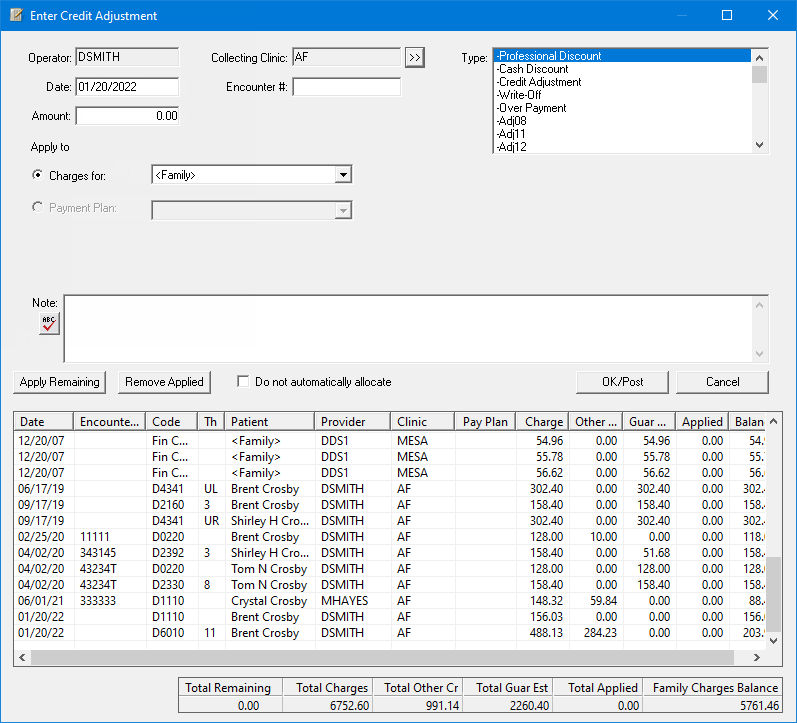Viewport: 797px width, 723px height.
Task: Select the Payment Plan radio button
Action: (x=39, y=208)
